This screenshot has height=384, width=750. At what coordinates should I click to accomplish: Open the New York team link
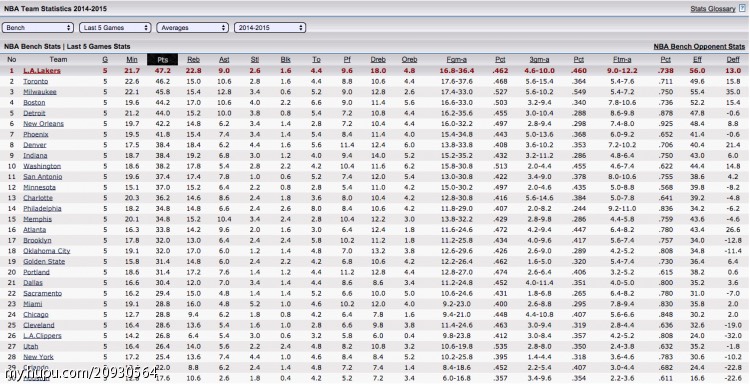point(38,357)
